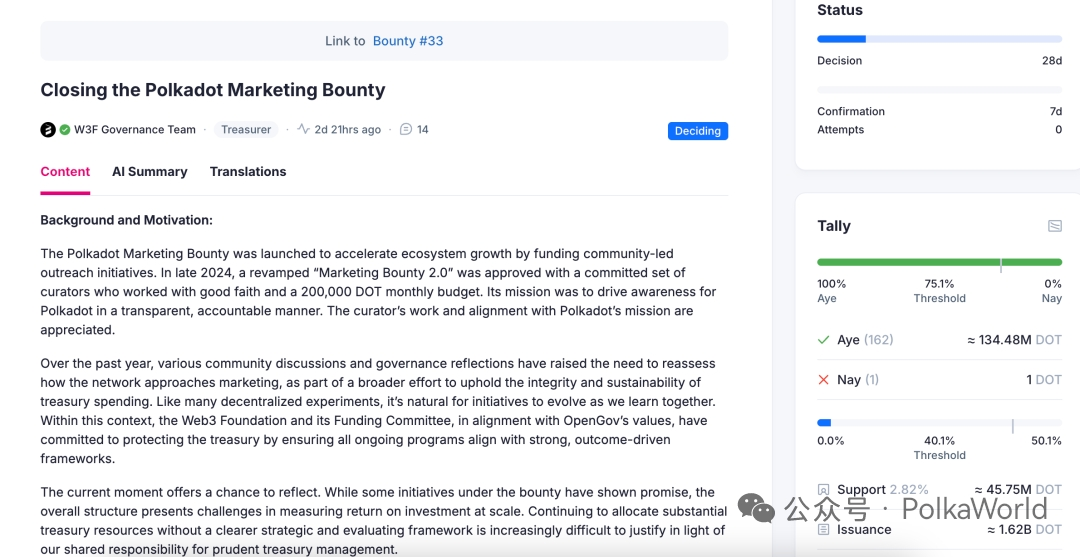The height and width of the screenshot is (557, 1080).
Task: Select the Content tab
Action: coord(65,172)
